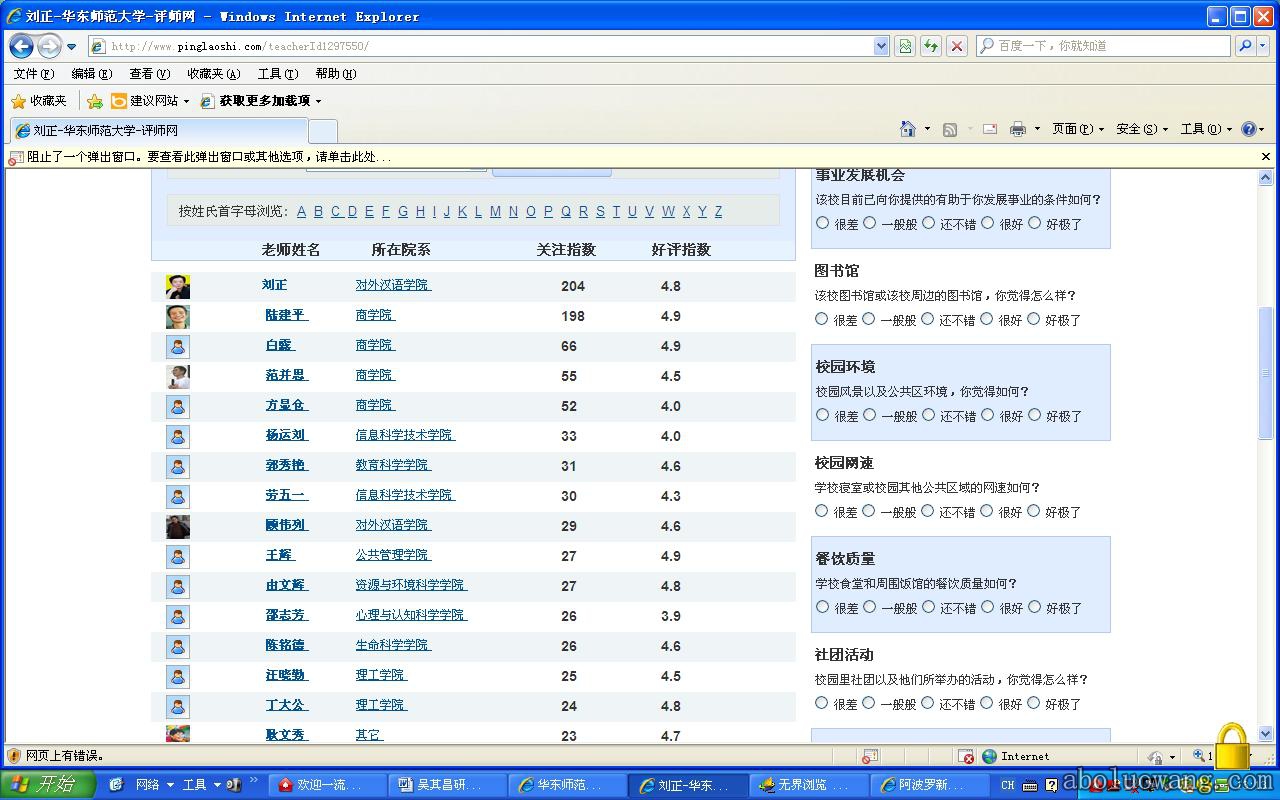
Task: Browse teachers by letter Z
Action: pos(718,211)
